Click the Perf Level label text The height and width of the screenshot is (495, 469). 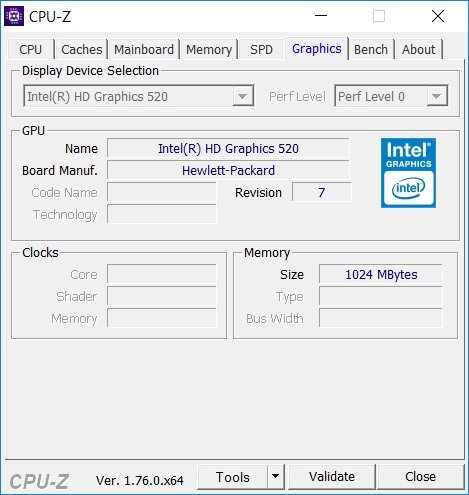pyautogui.click(x=297, y=97)
